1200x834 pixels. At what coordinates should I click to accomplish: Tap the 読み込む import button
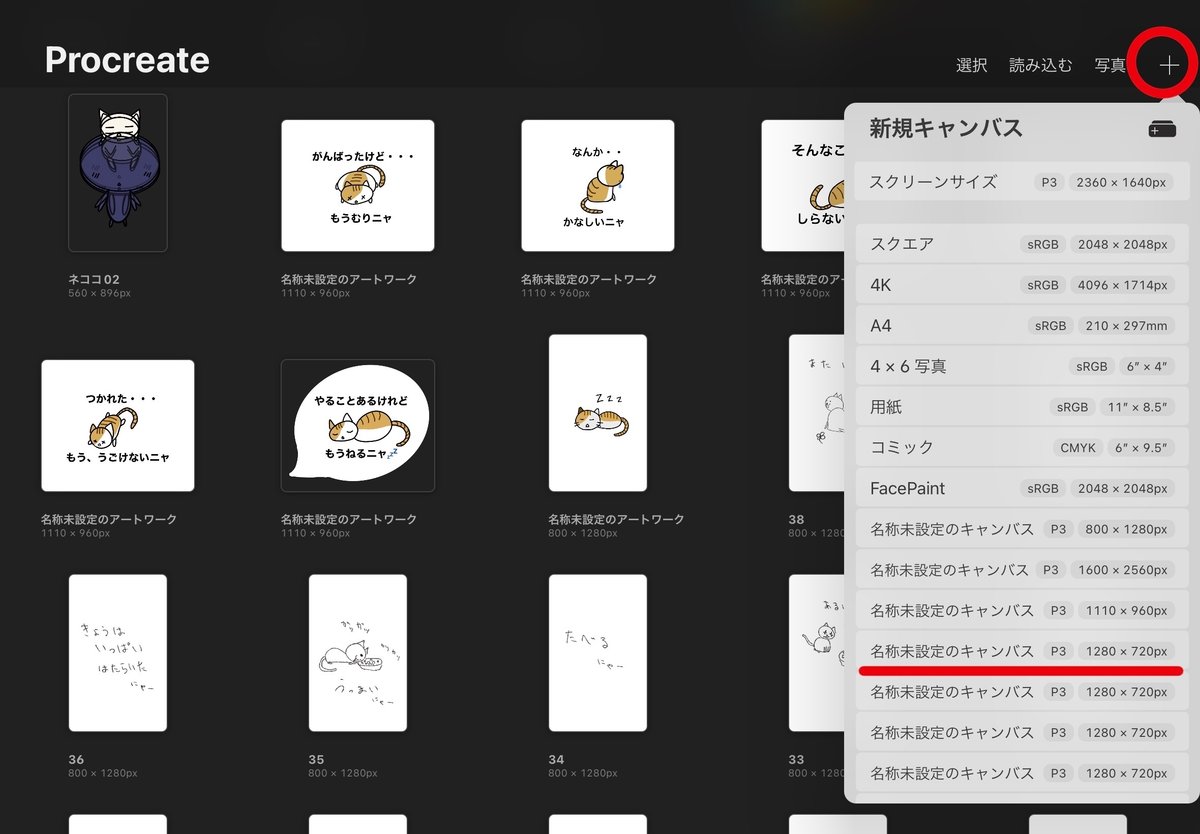point(1040,65)
